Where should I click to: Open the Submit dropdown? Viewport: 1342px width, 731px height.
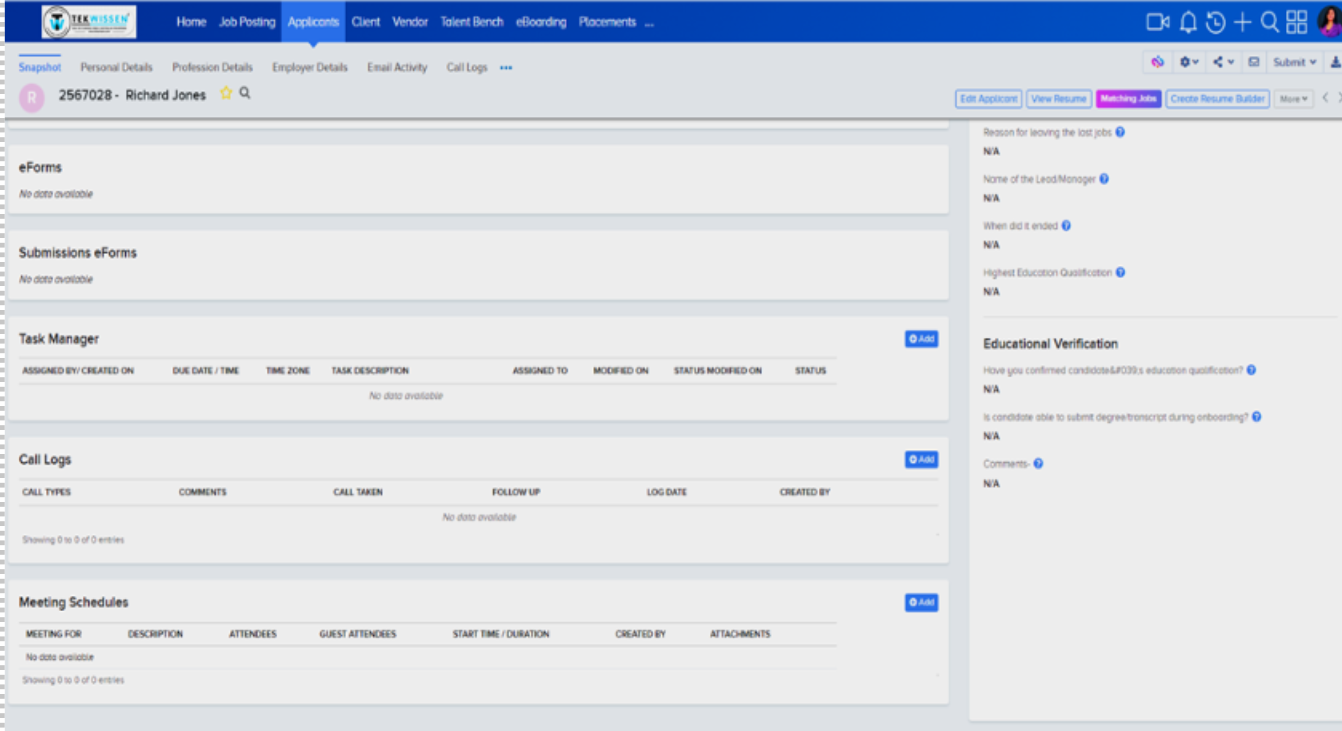click(1294, 62)
